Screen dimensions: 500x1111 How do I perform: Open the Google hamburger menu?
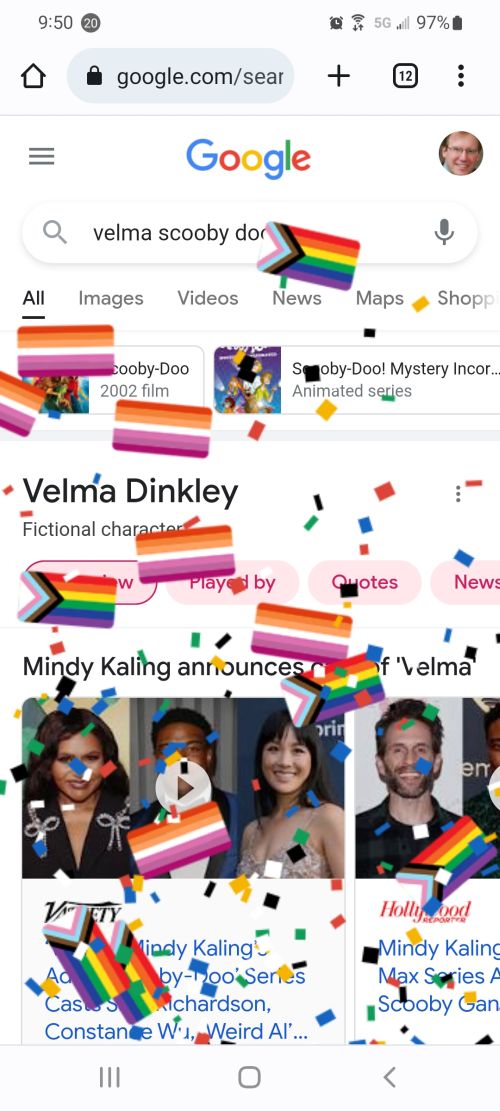(42, 157)
